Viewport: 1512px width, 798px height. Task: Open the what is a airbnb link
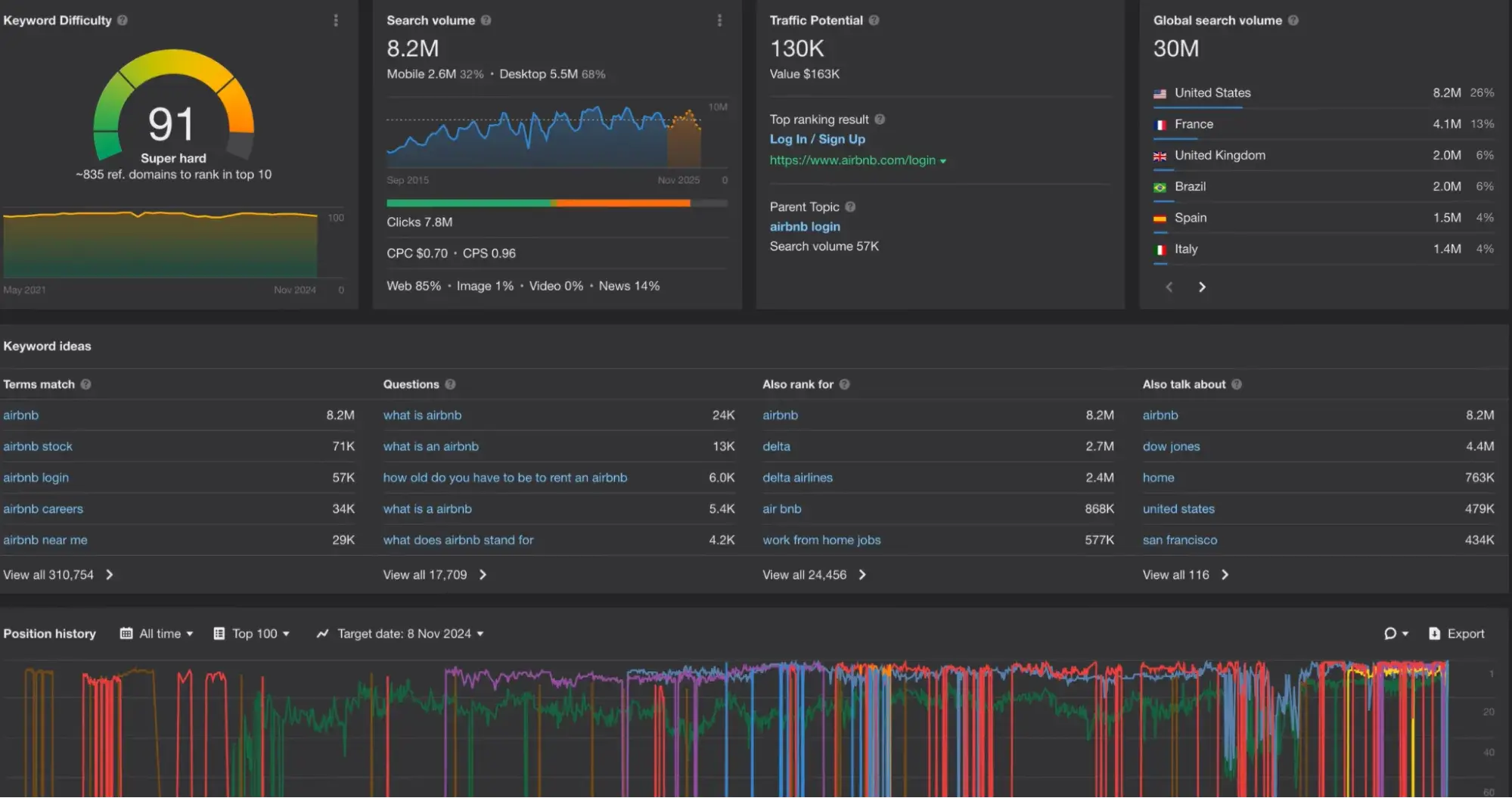pyautogui.click(x=427, y=509)
